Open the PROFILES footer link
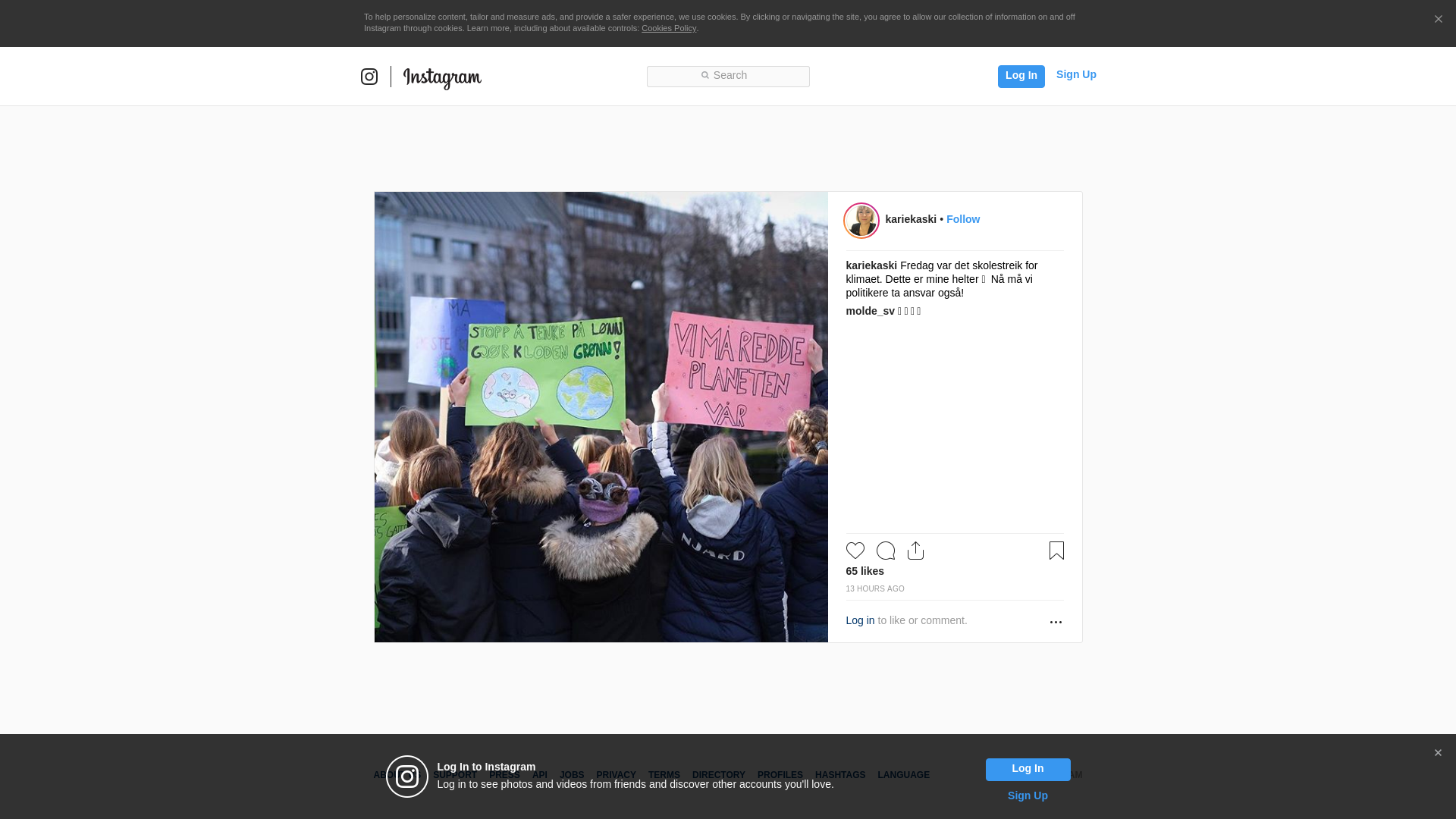 (x=780, y=775)
